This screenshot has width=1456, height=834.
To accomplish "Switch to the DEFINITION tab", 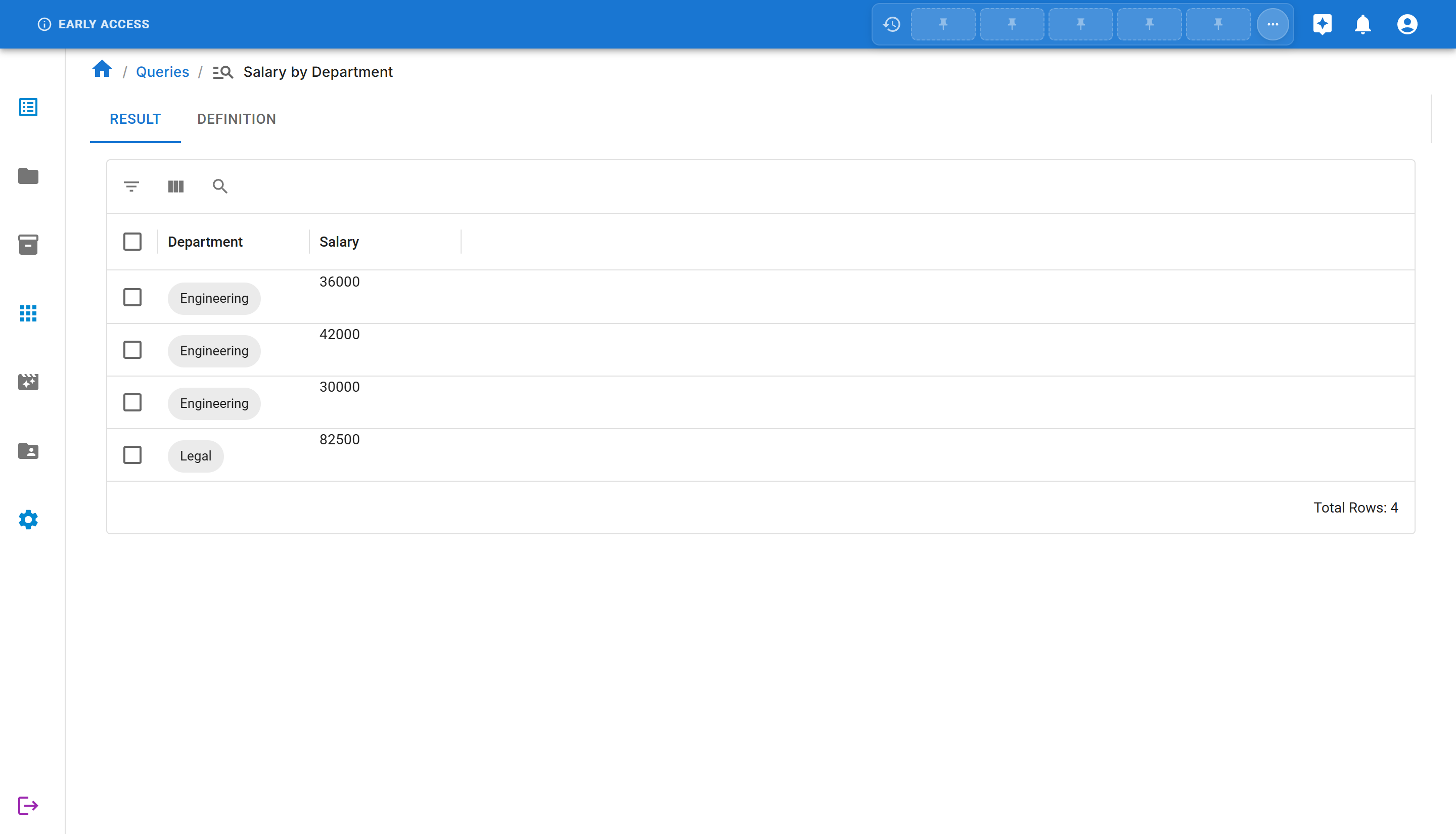I will [x=237, y=119].
